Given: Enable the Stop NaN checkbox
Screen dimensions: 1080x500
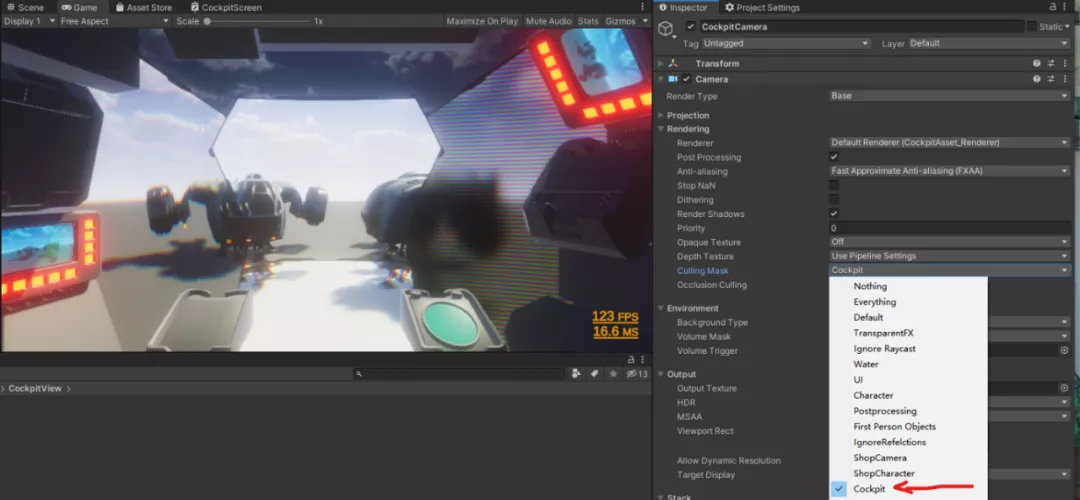Looking at the screenshot, I should coord(833,185).
